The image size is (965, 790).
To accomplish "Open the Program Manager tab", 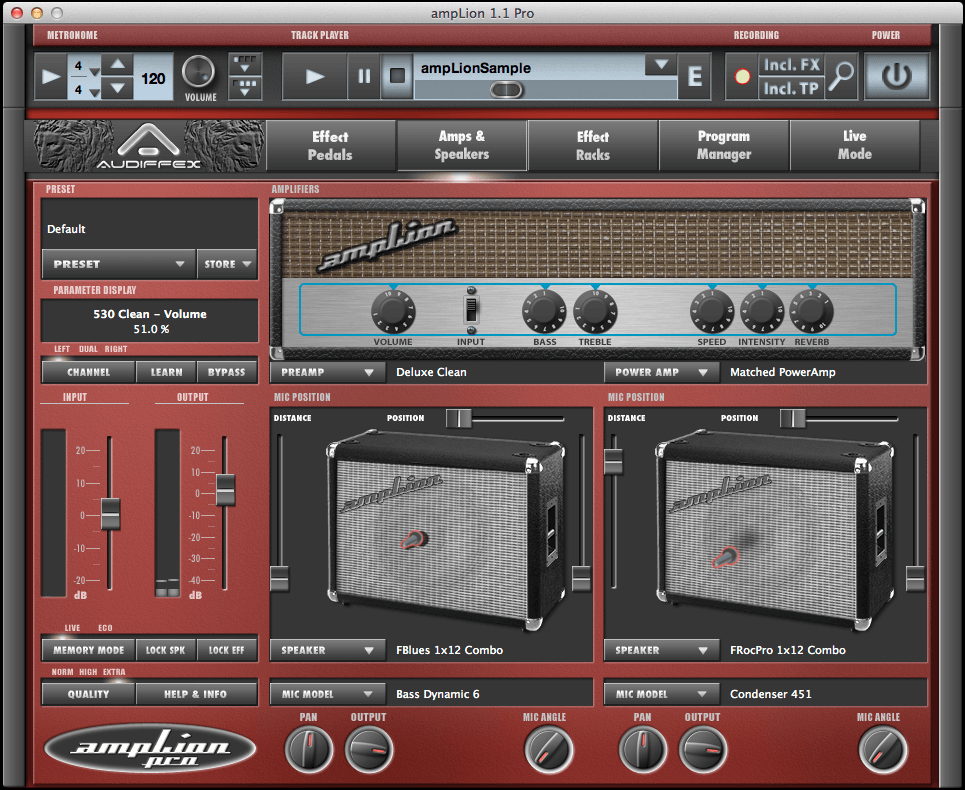I will (x=723, y=145).
